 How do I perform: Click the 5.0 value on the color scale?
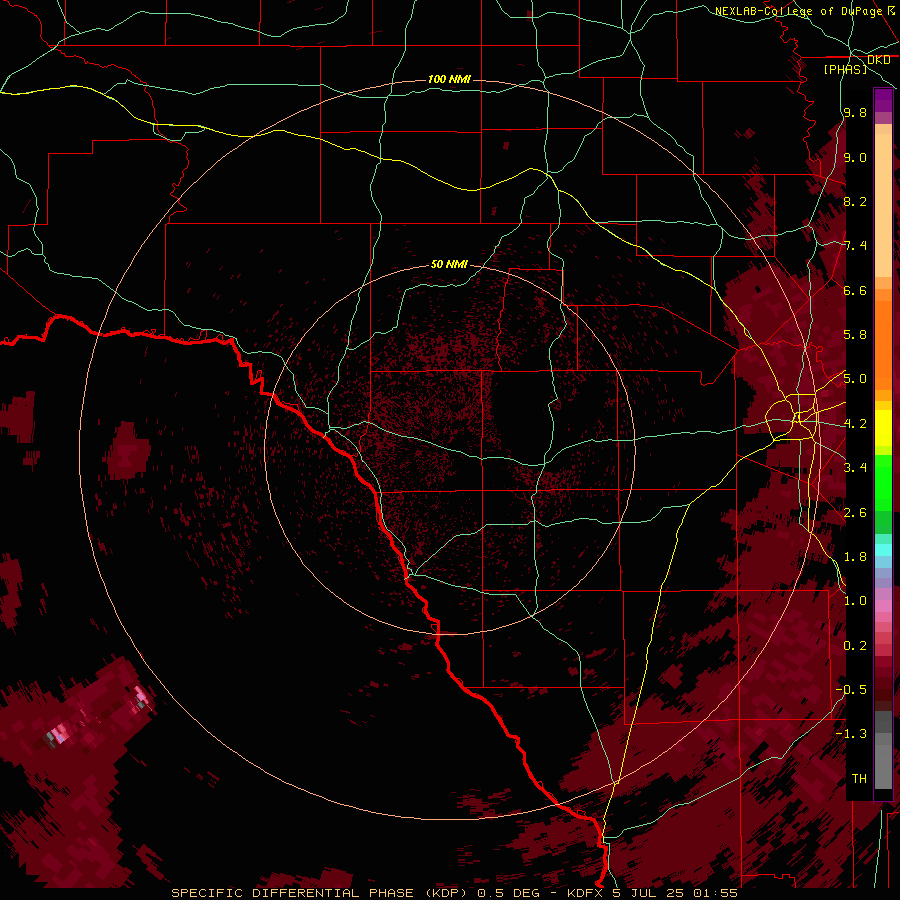(855, 379)
